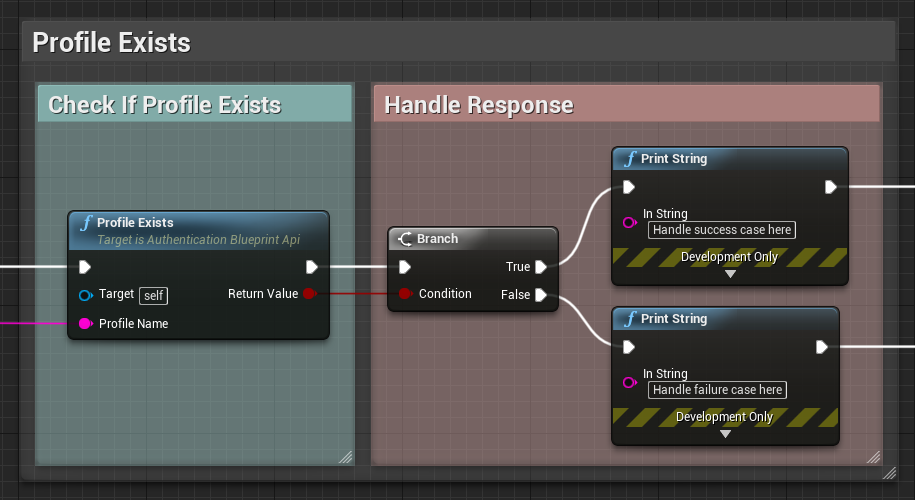Select the Check If Profile Exists comment header
The height and width of the screenshot is (500, 915).
pos(165,105)
